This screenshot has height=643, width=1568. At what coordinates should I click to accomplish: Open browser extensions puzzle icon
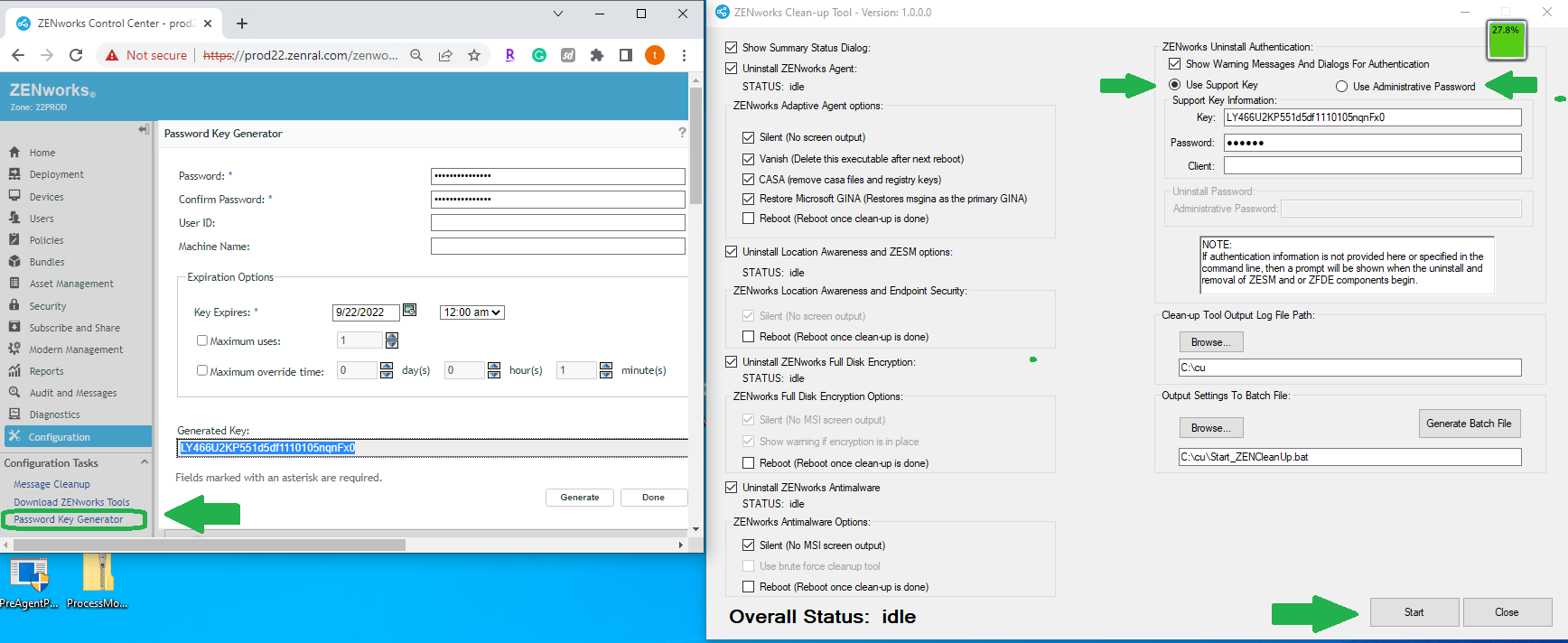tap(597, 55)
